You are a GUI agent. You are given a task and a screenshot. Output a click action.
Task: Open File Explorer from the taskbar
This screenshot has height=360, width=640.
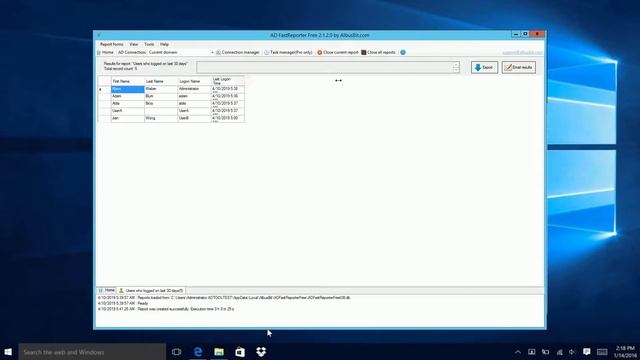click(219, 352)
